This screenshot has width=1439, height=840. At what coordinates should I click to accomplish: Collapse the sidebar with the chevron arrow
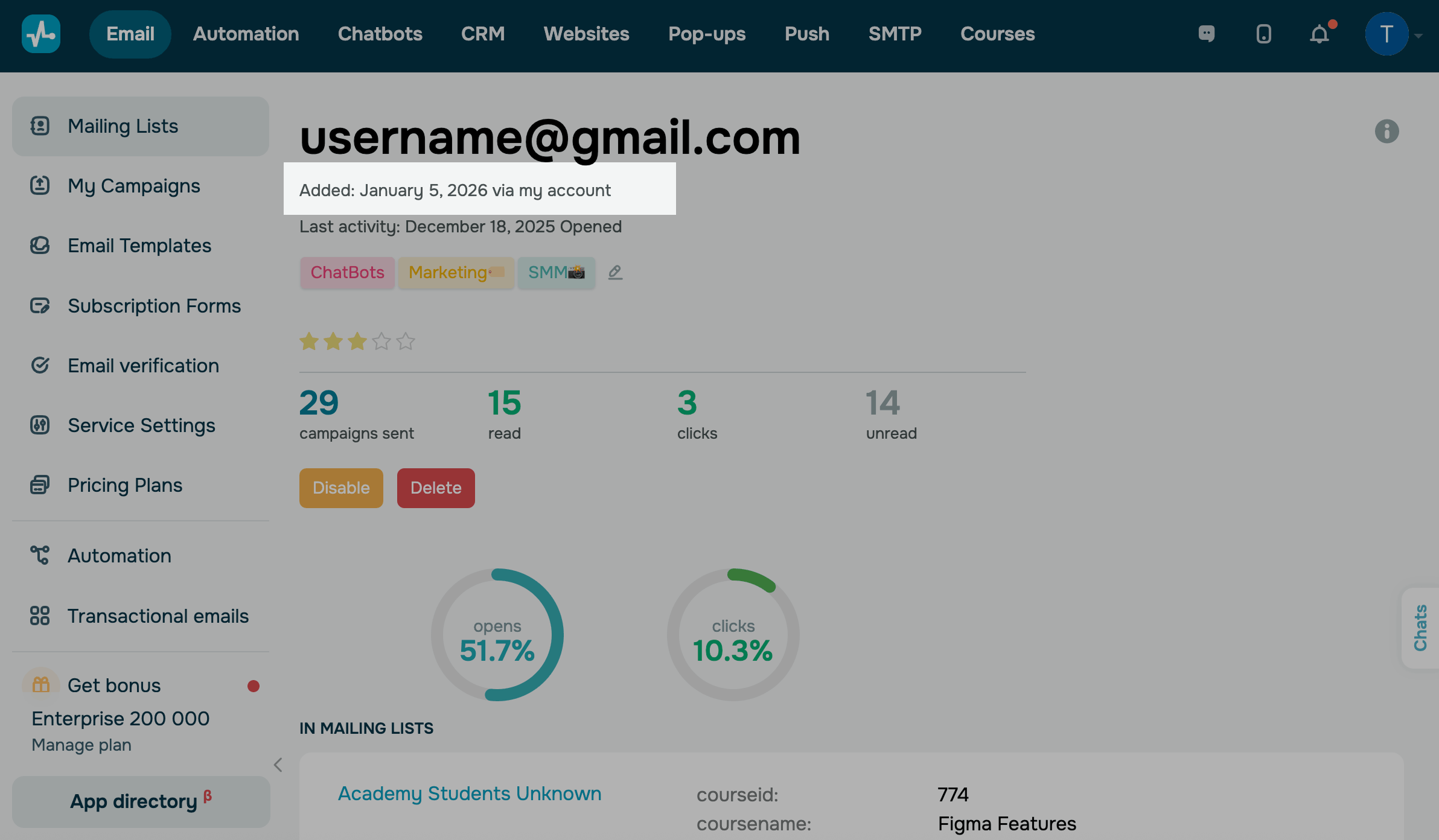tap(278, 765)
